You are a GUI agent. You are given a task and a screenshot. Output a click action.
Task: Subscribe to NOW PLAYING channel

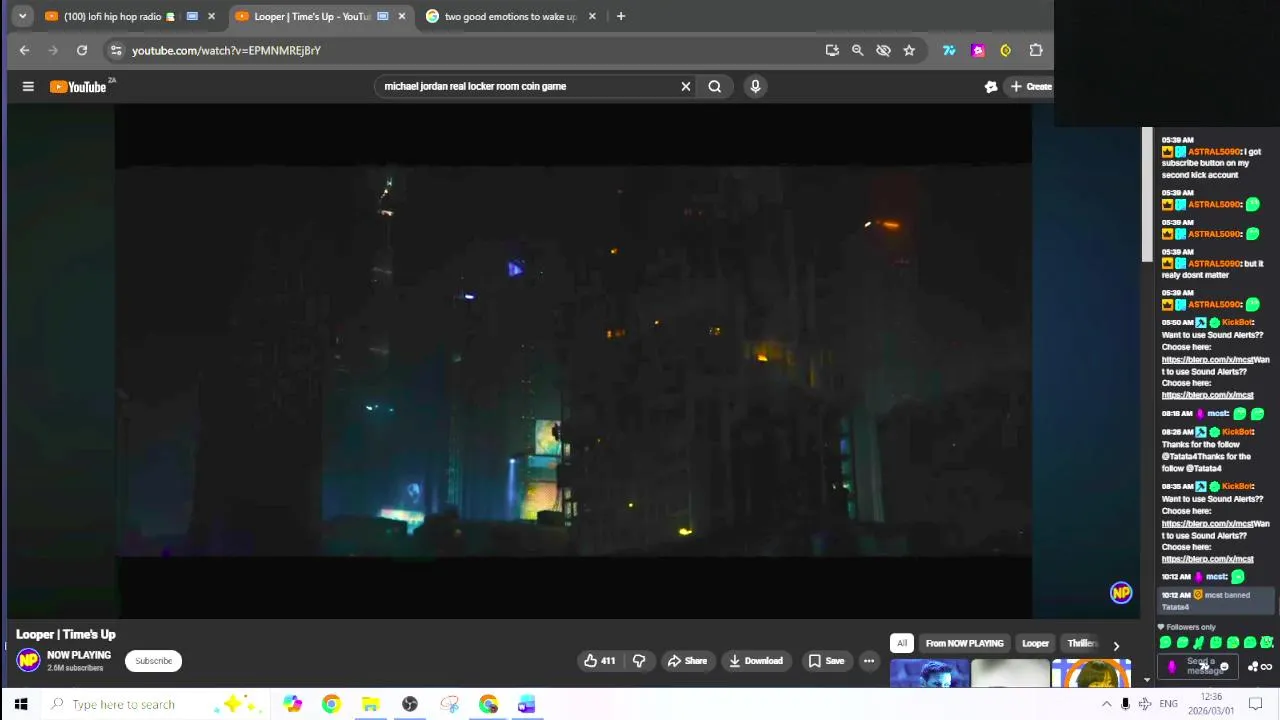pyautogui.click(x=154, y=660)
